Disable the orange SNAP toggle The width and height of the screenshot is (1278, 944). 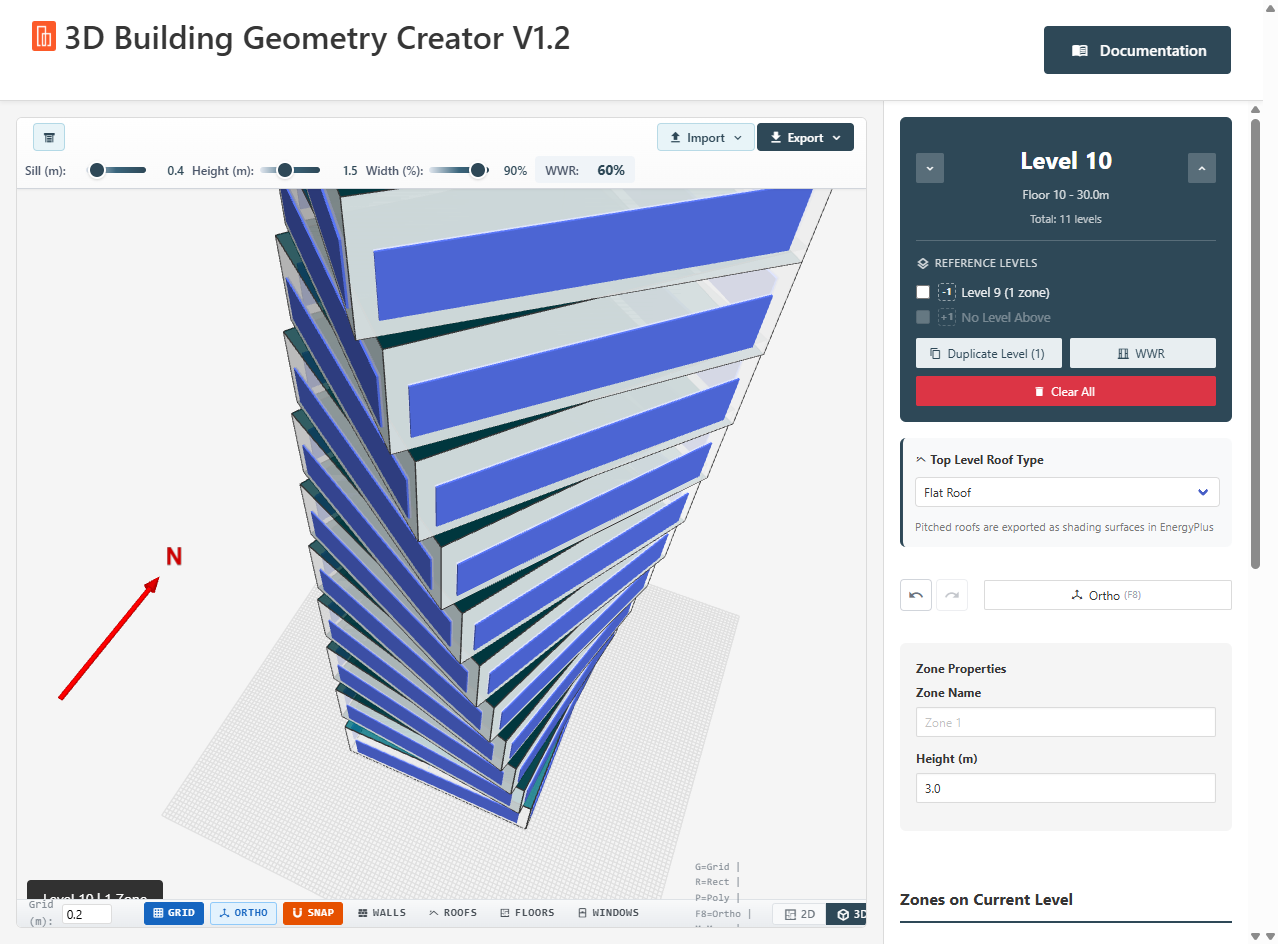(313, 913)
